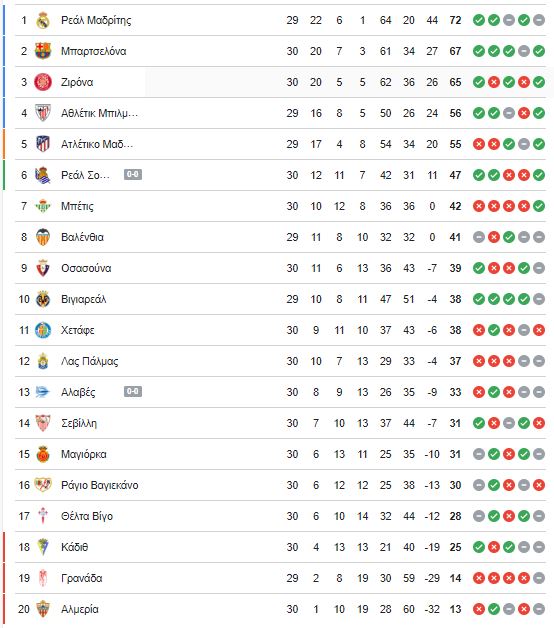Click the Alavés team logo

[43, 392]
